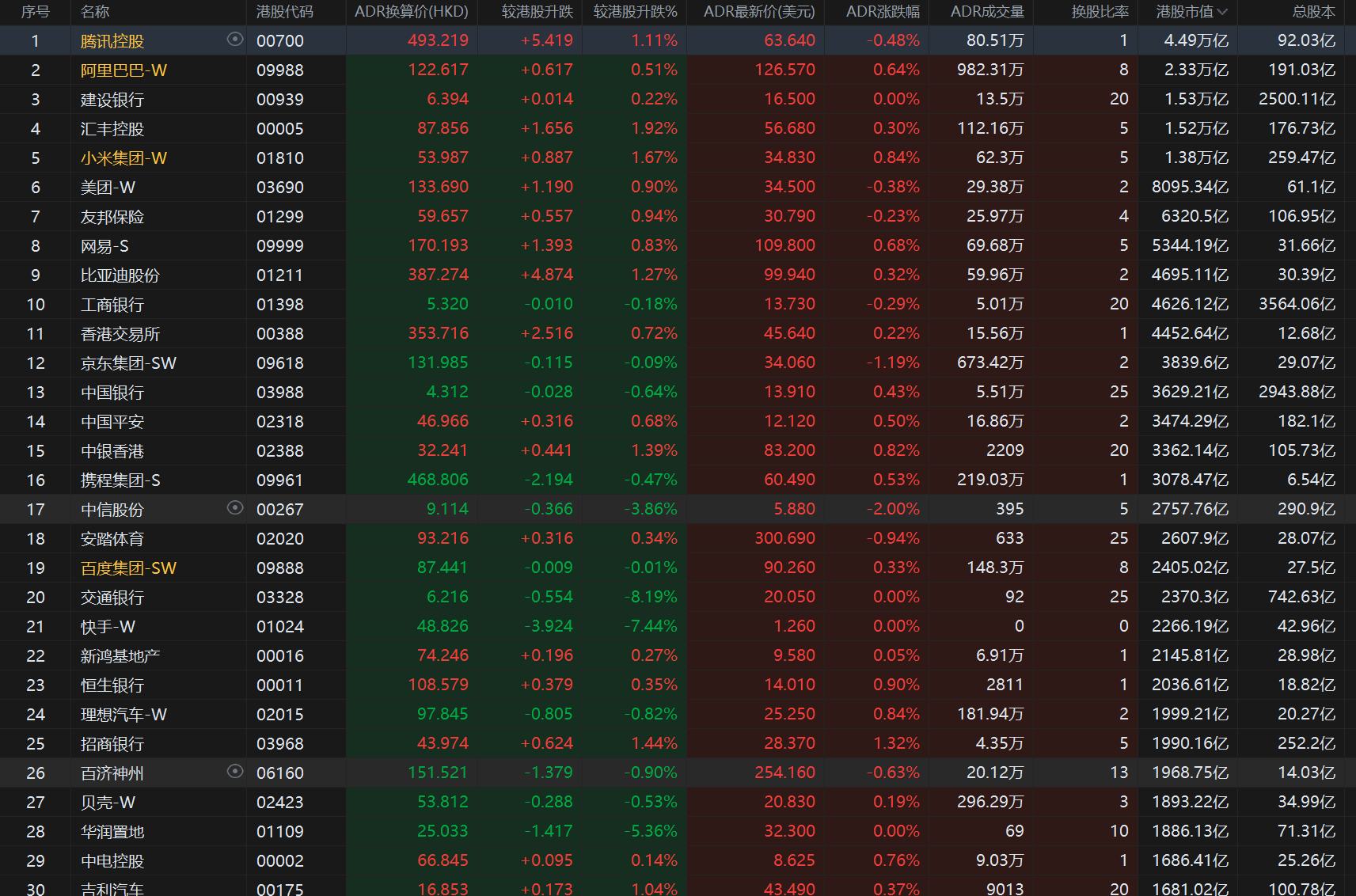Viewport: 1356px width, 896px height.
Task: Sort by the ADR成交量 column header
Action: coord(987,12)
